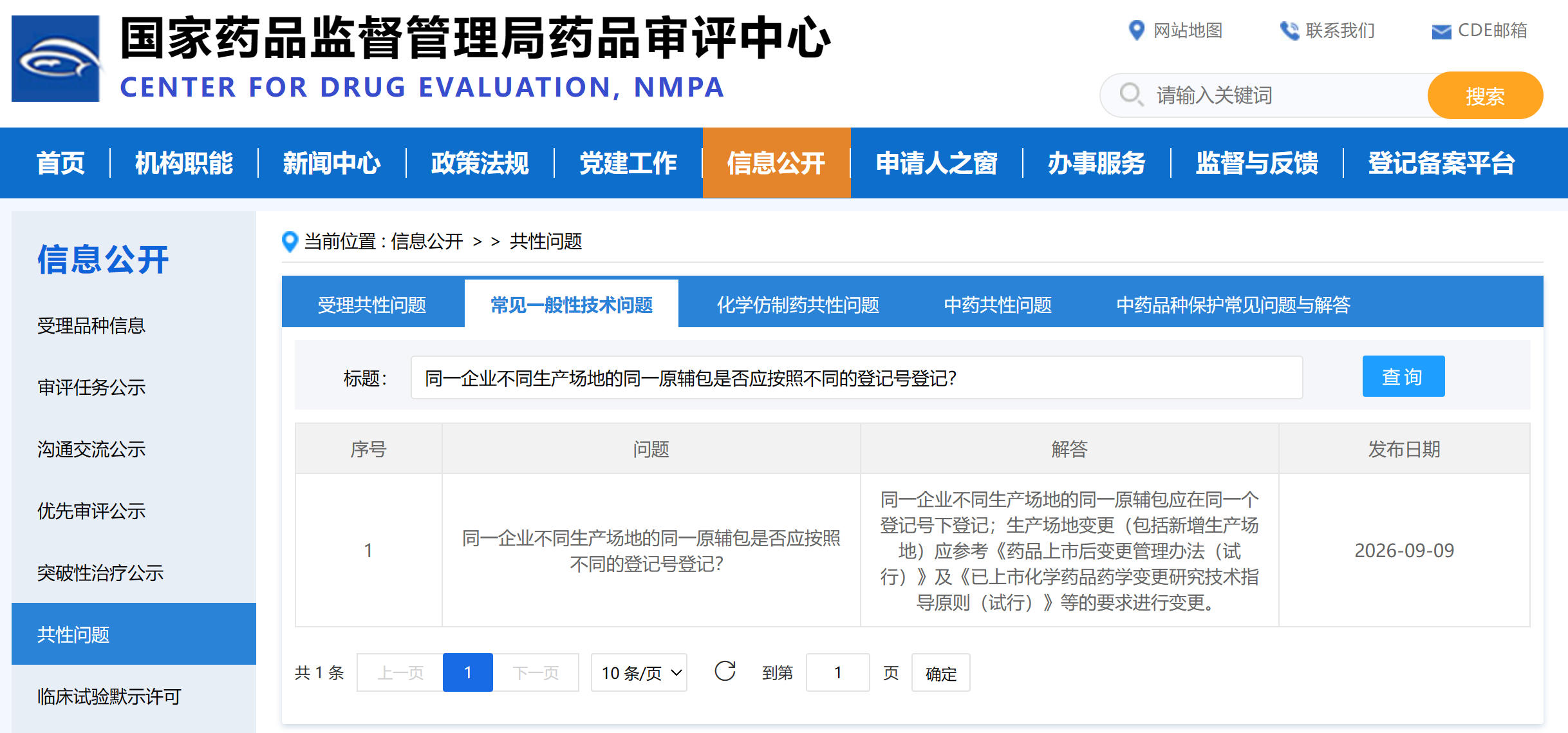
Task: Click the 确定 pagination button
Action: pos(940,672)
